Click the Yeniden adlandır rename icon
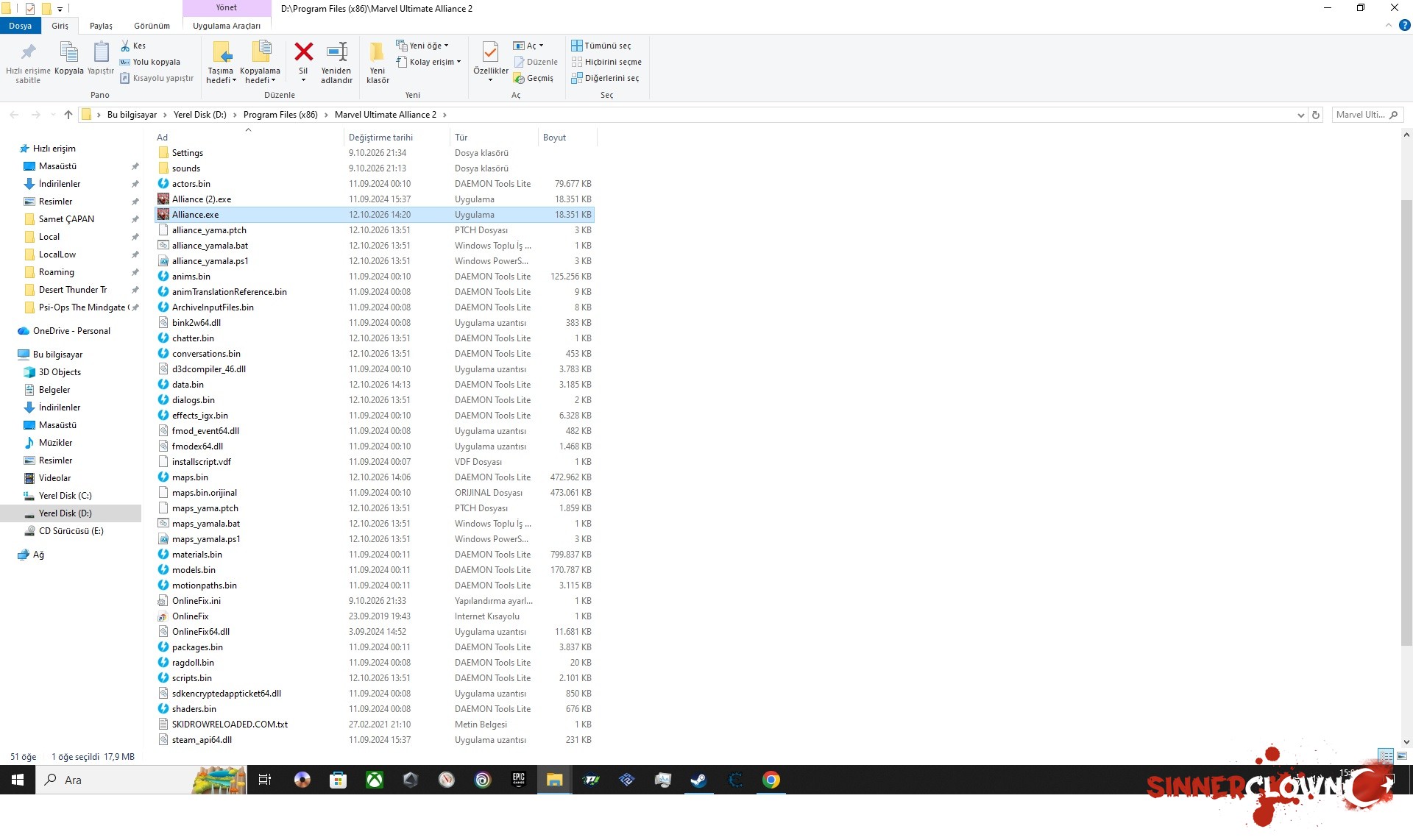This screenshot has height=840, width=1413. click(336, 52)
